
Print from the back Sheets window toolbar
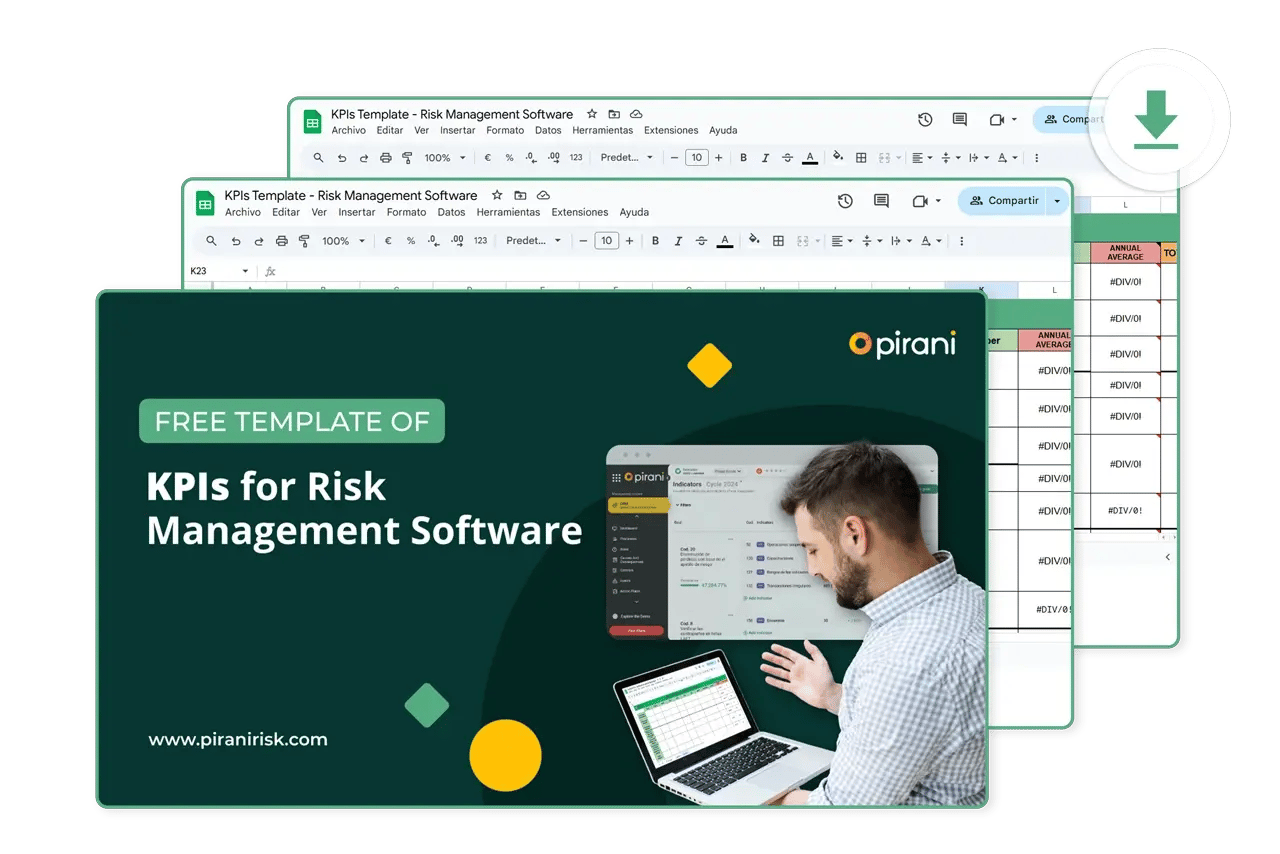[x=386, y=158]
